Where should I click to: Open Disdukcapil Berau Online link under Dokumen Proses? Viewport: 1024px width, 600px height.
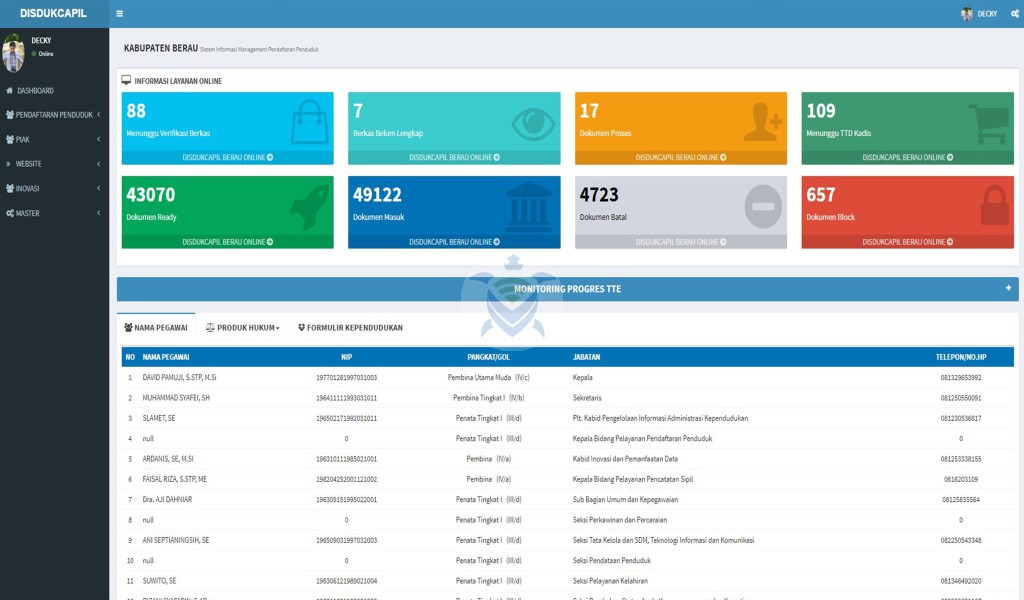coord(681,158)
